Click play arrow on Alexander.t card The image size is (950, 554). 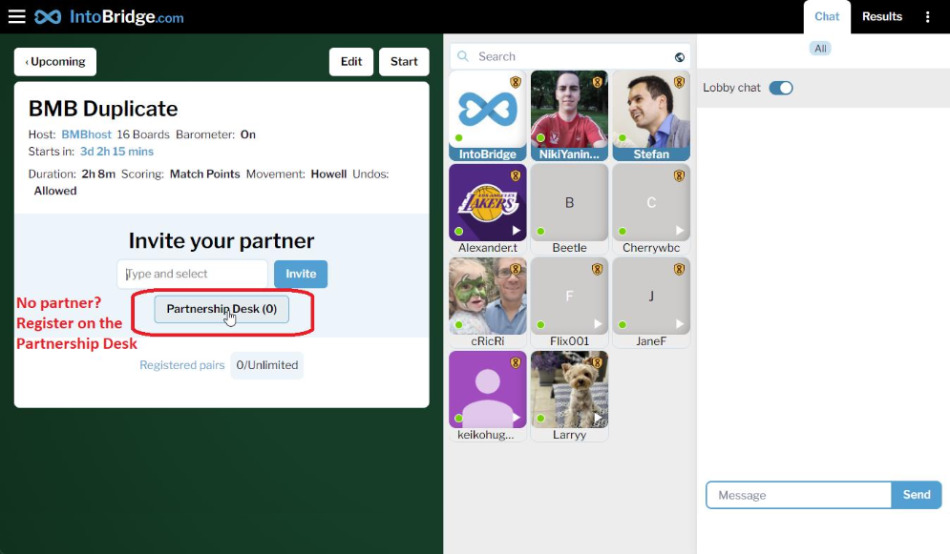click(517, 231)
